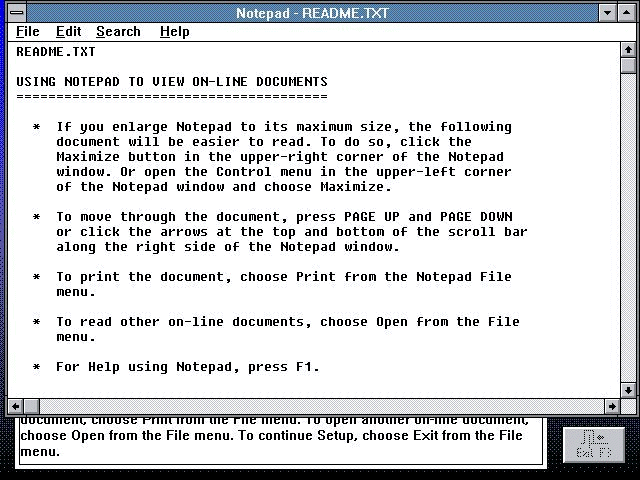Open the File menu

(28, 31)
